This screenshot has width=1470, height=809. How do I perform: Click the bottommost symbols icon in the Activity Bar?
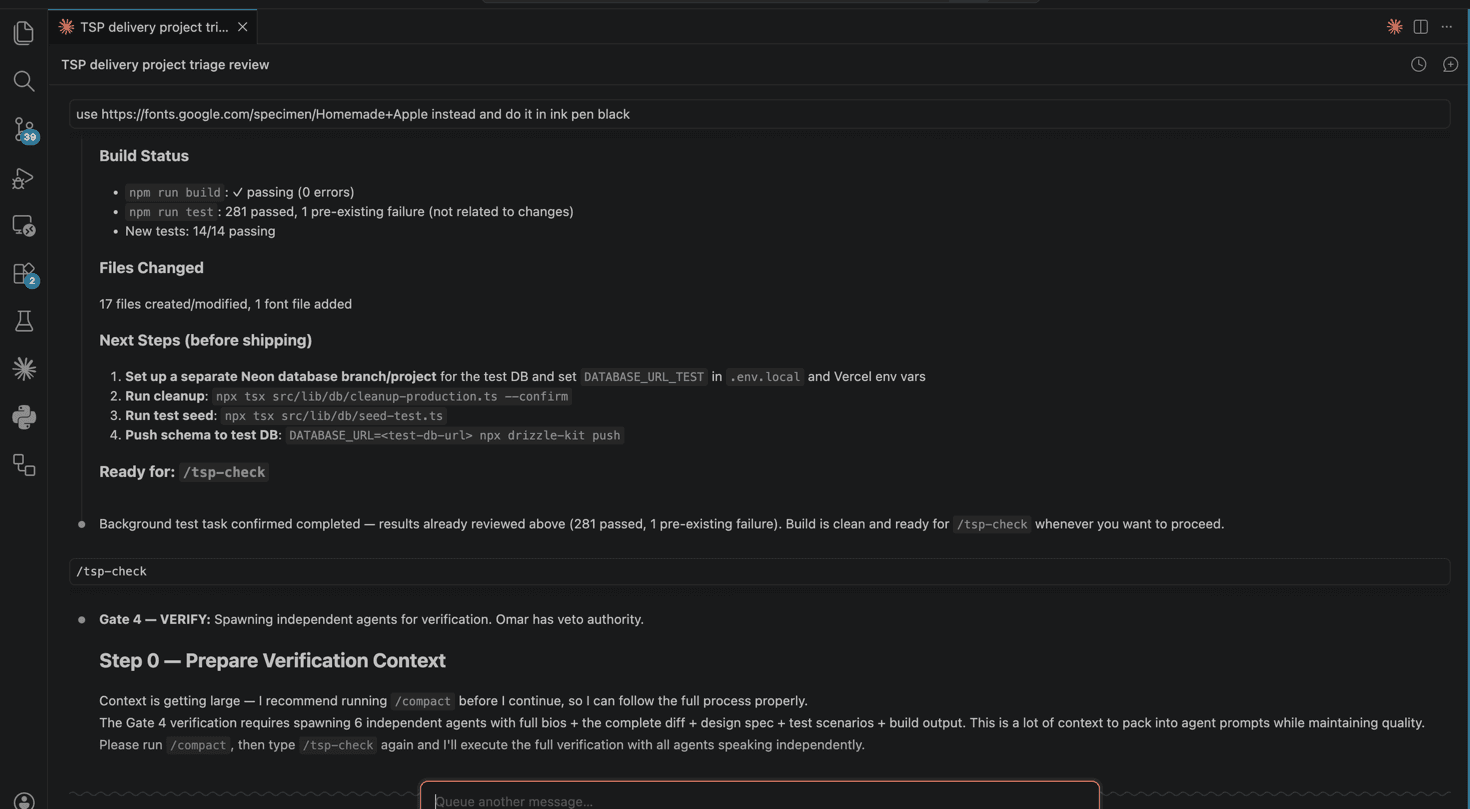coord(23,465)
